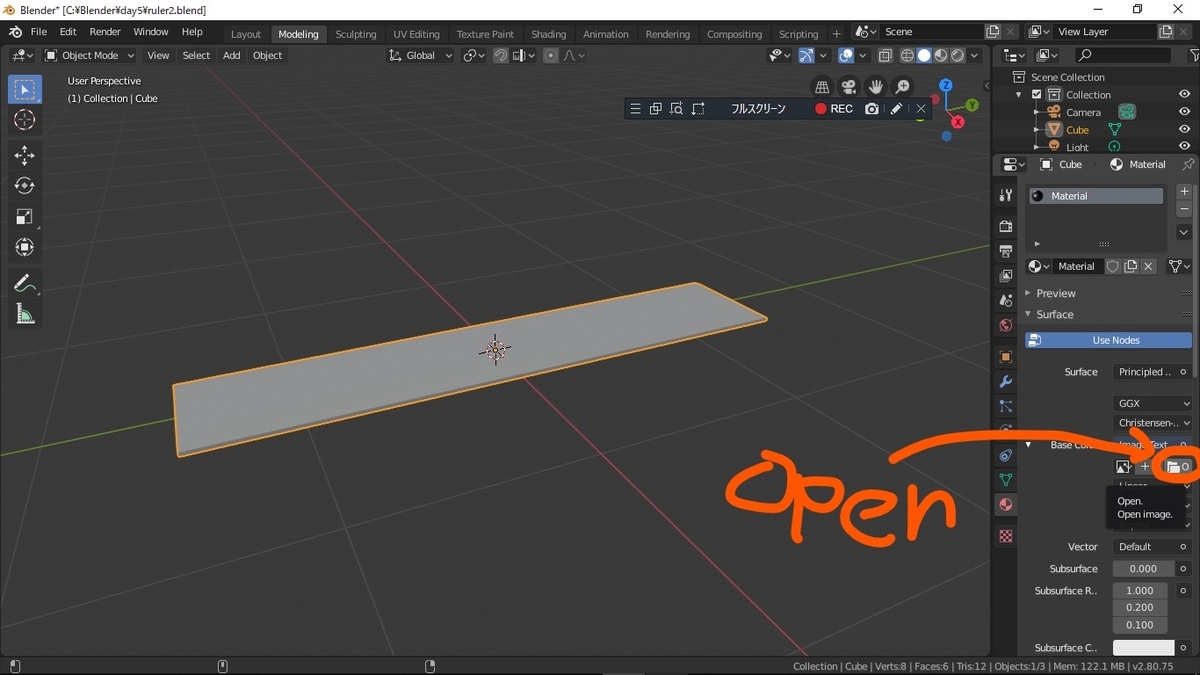Screen dimensions: 1200x675
Task: Select the Rotate tool
Action: tap(25, 186)
